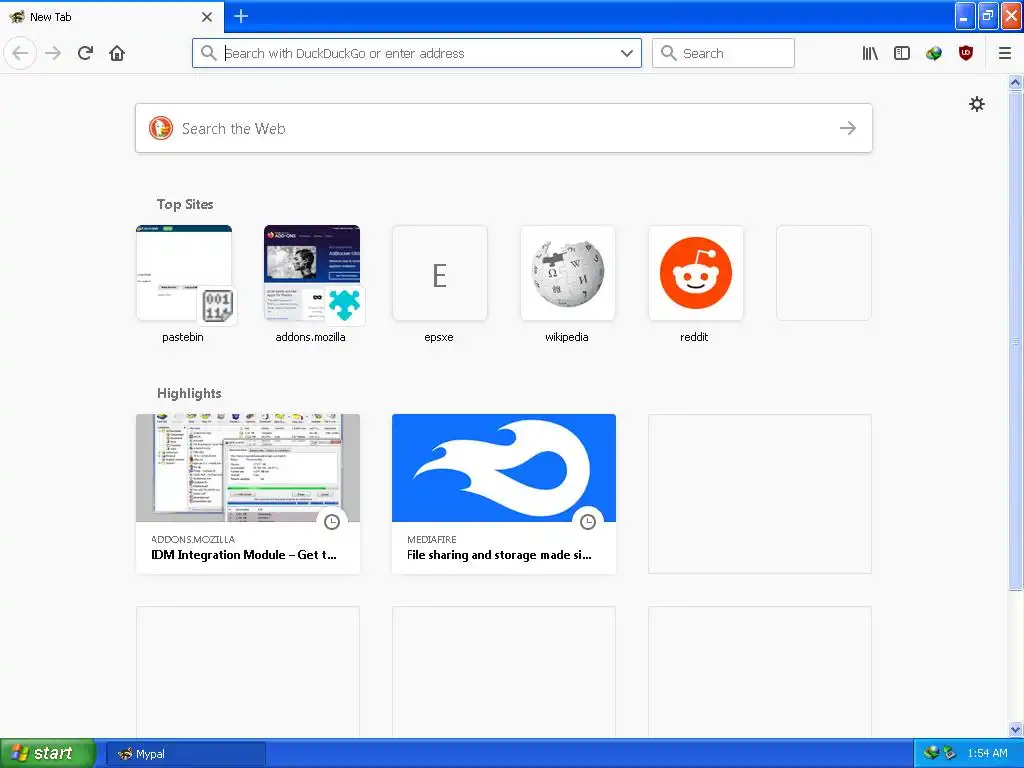
Task: Click the pastebin label text
Action: click(183, 337)
